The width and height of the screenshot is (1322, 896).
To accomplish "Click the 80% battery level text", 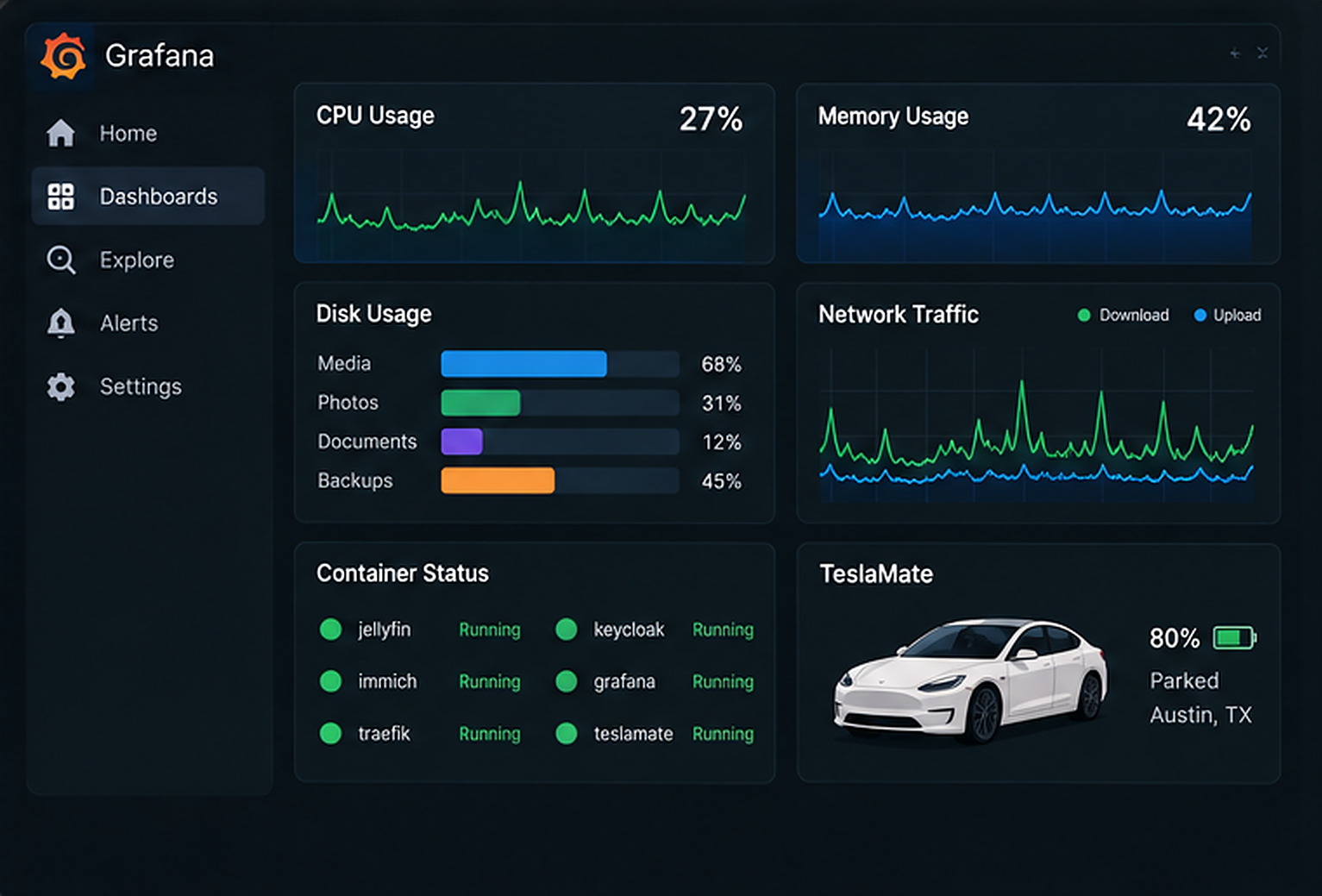I will [x=1175, y=638].
